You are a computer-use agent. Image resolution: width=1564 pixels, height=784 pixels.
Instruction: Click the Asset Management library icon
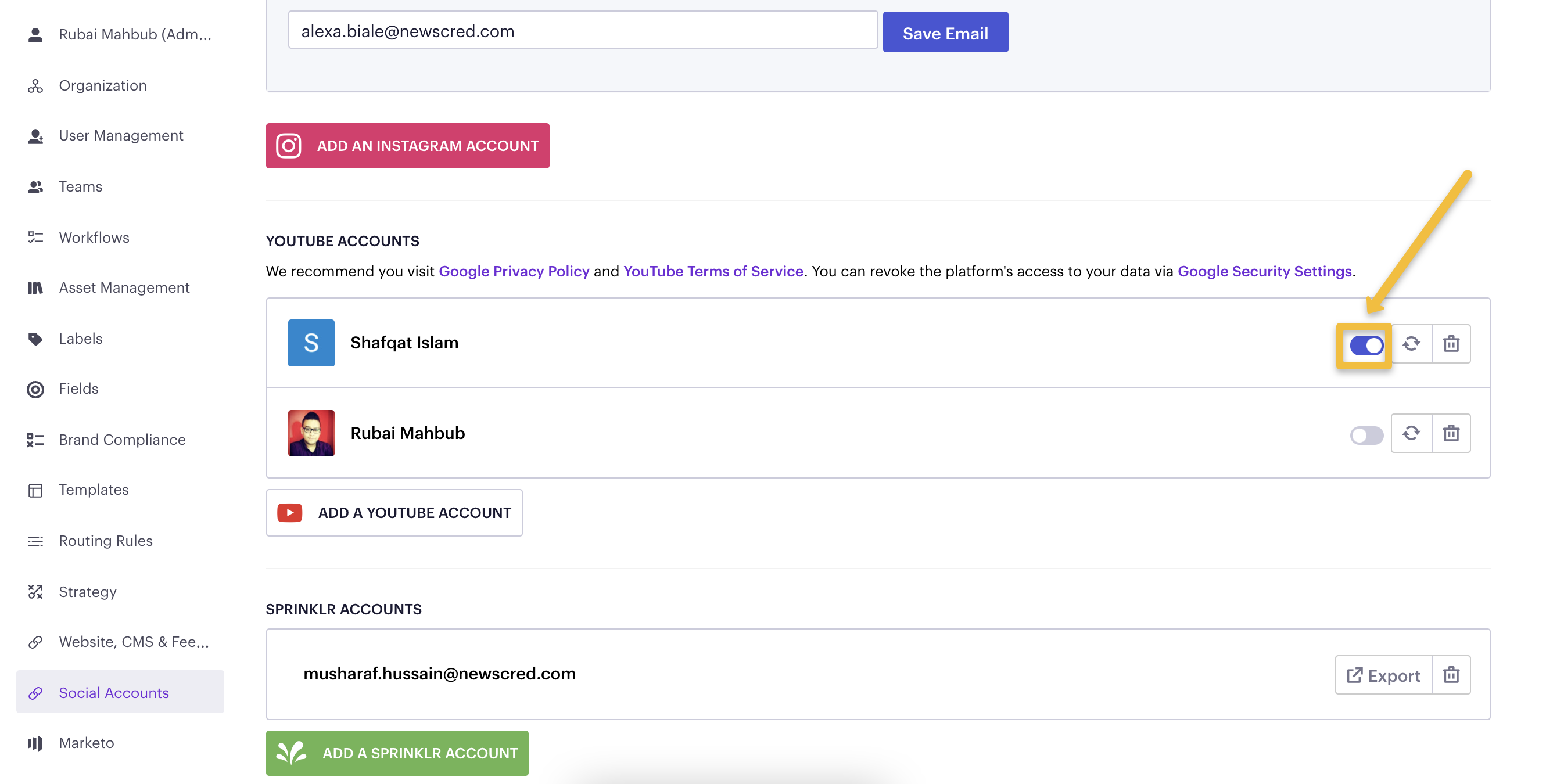35,287
